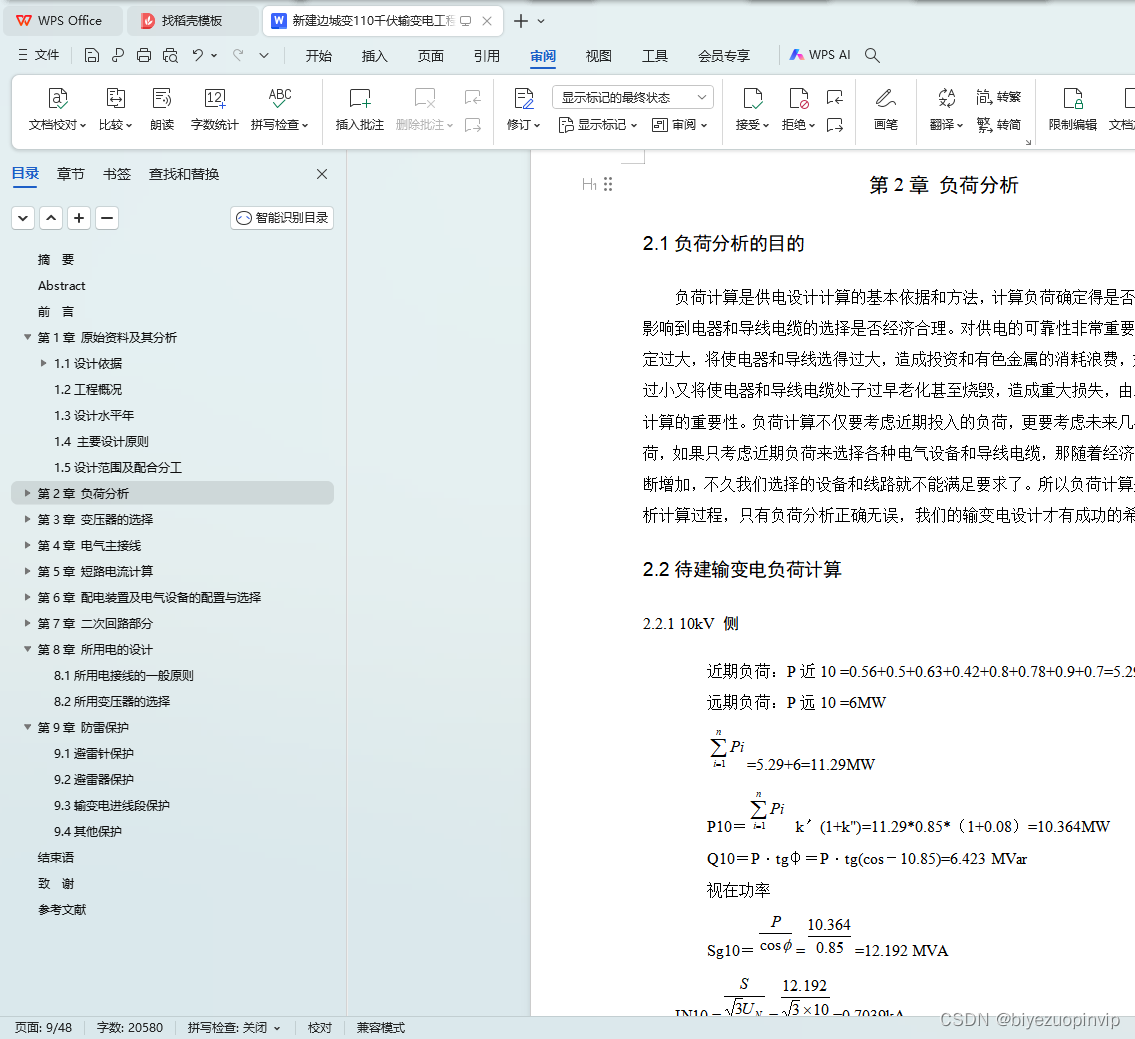Start 朗读 read aloud
Viewport: 1135px width, 1039px height.
162,109
